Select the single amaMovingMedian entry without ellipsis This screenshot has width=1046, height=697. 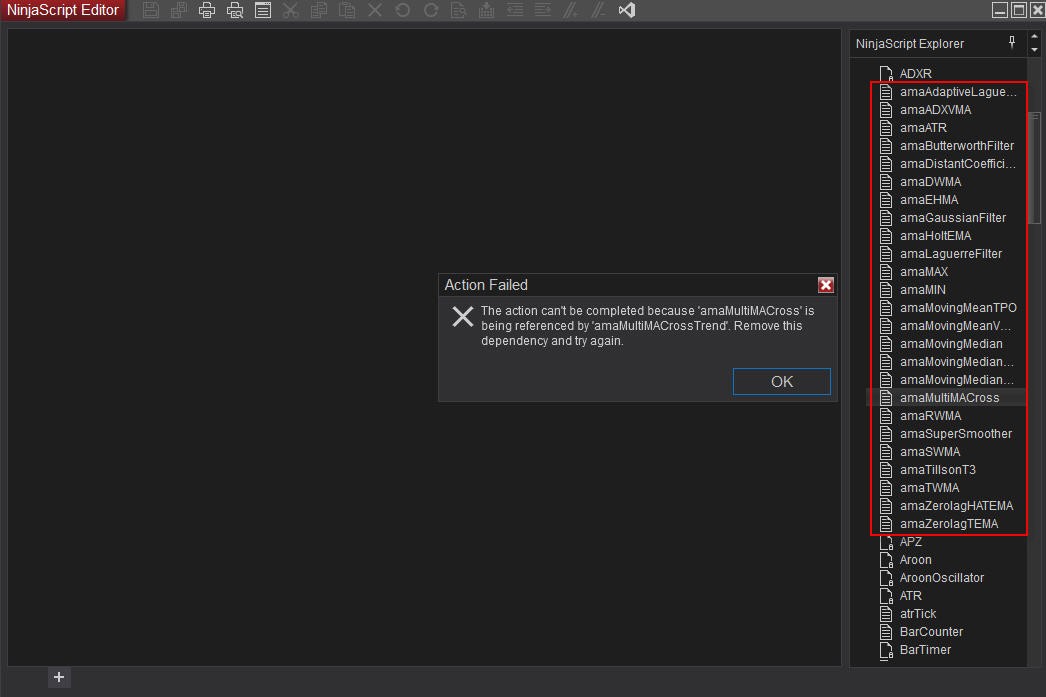[x=951, y=343]
